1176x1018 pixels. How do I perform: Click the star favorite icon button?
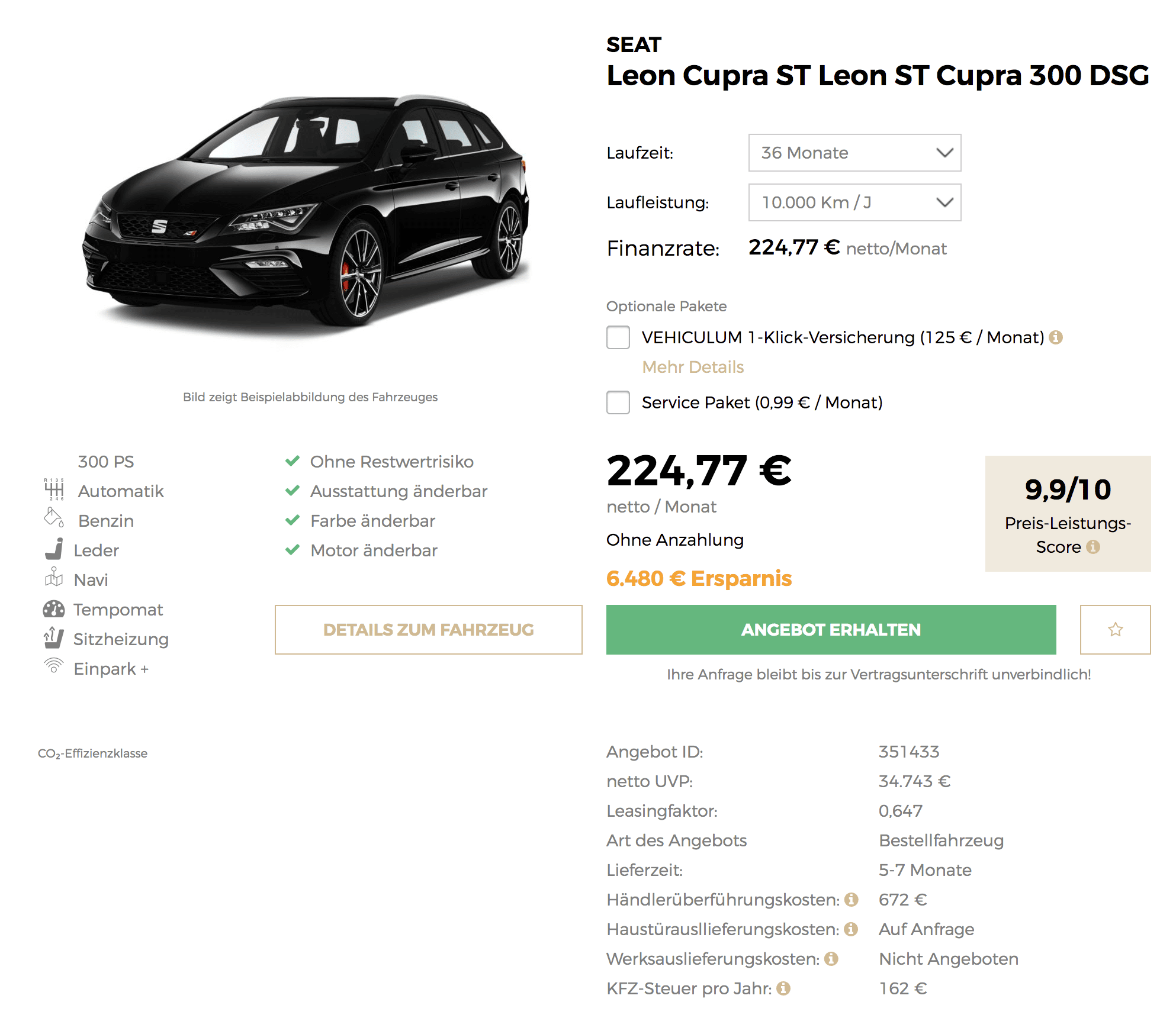tap(1115, 629)
